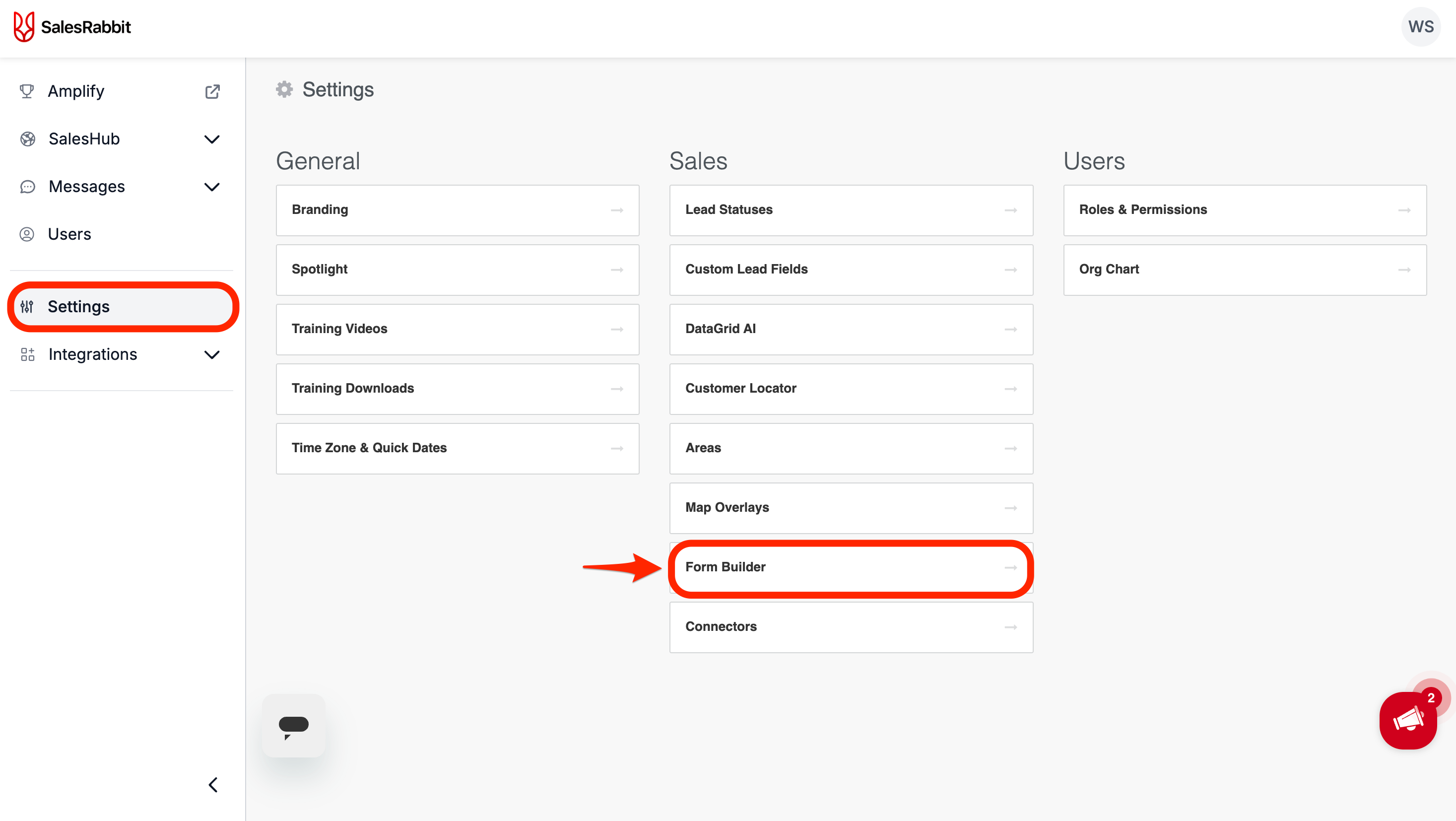Open the chat widget bubble
Screen dimensions: 1456x821
[293, 725]
